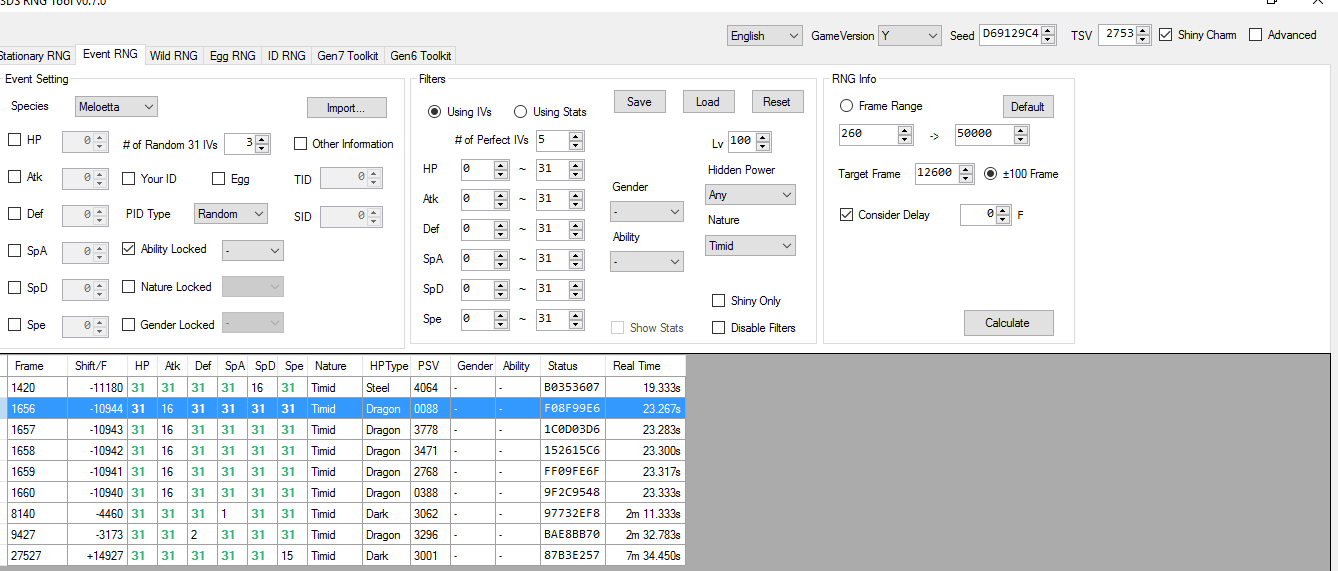Click the Frame Range end field 50000
The height and width of the screenshot is (571, 1338).
983,135
